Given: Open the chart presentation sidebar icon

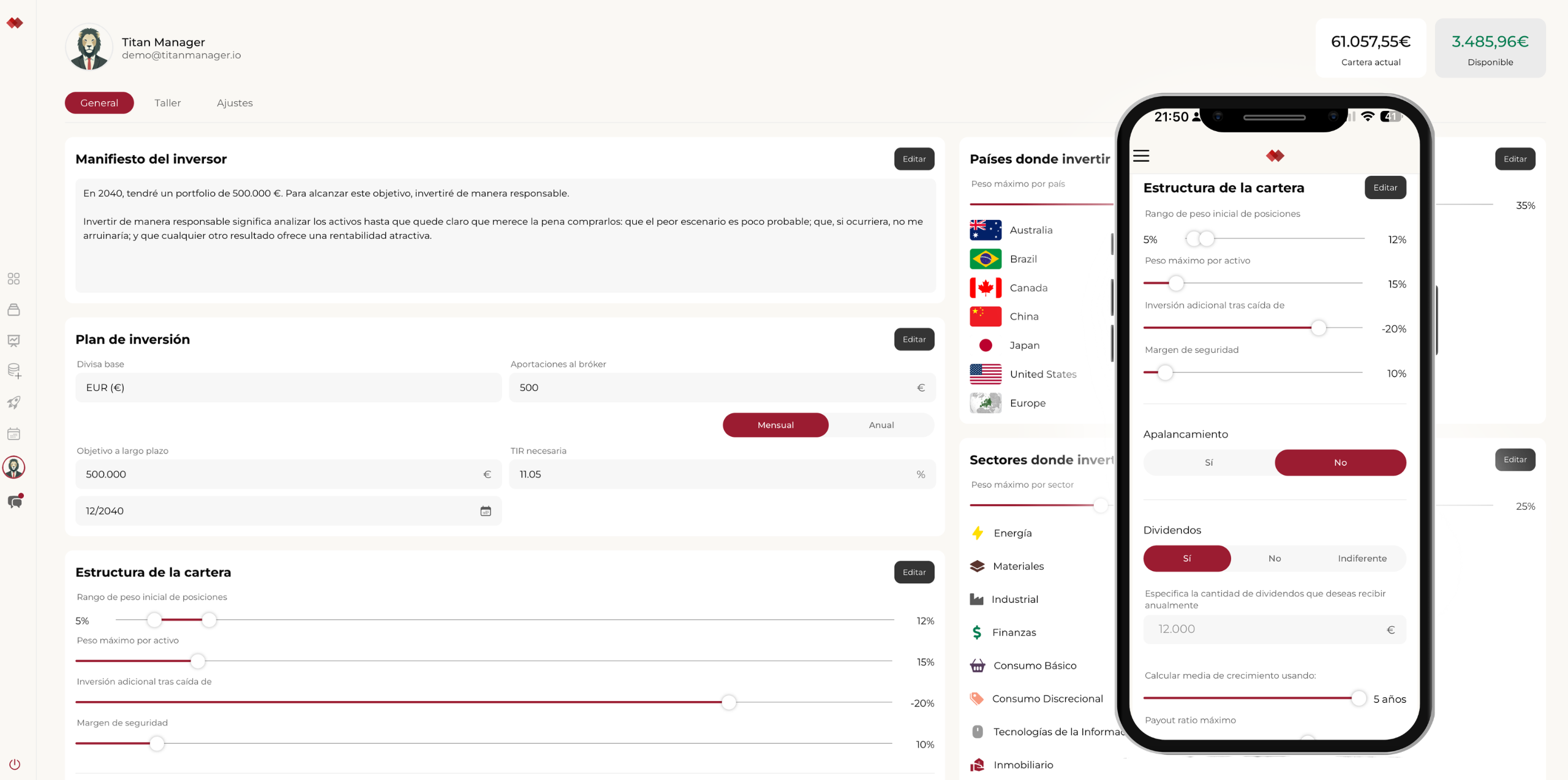Looking at the screenshot, I should point(13,340).
